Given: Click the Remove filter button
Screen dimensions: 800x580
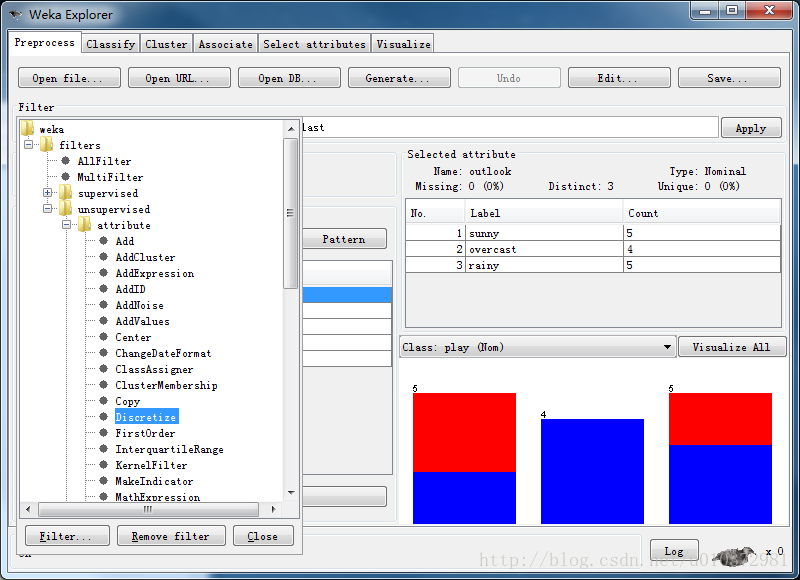Looking at the screenshot, I should 171,536.
